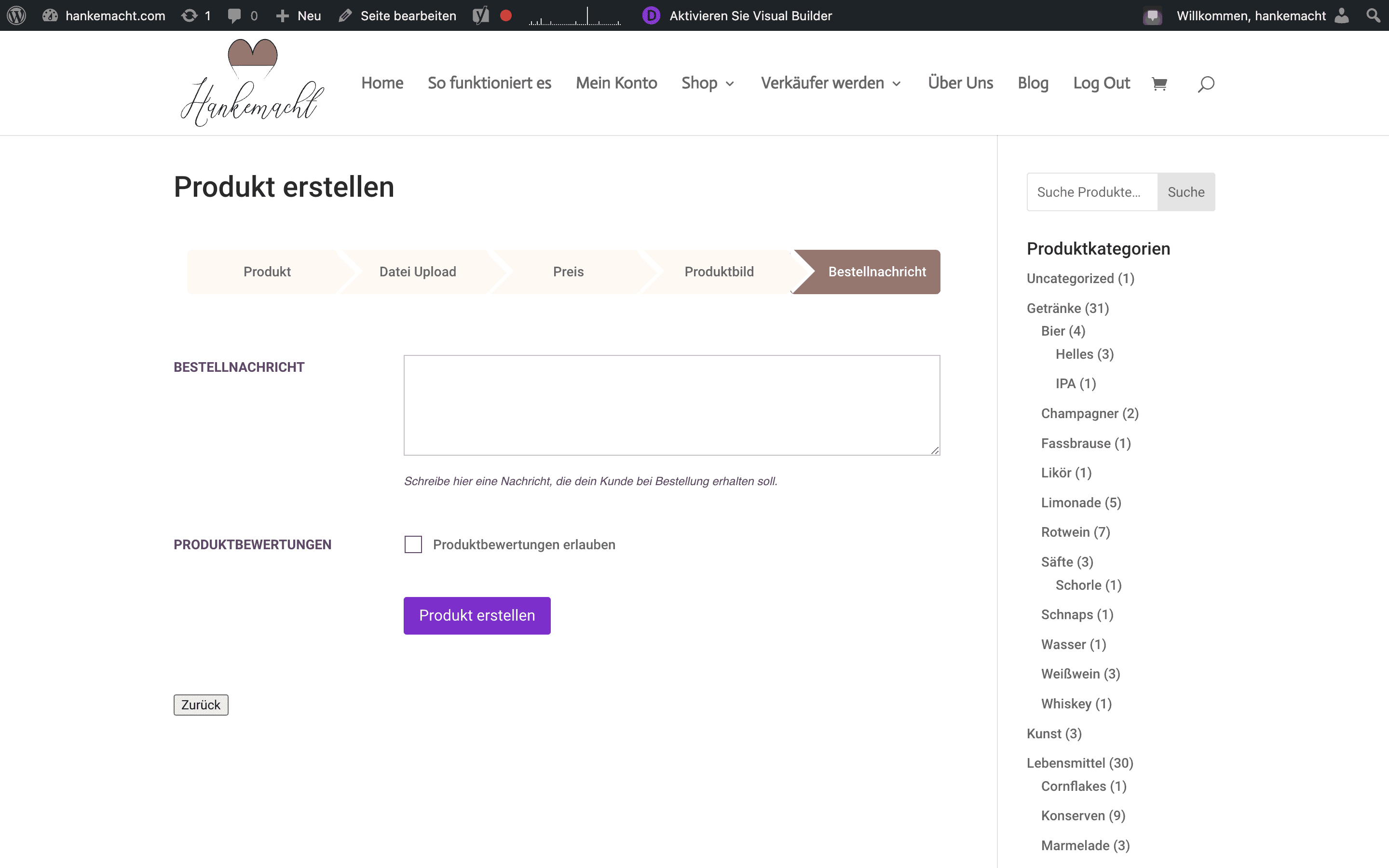Grab the textarea resize handle
1389x868 pixels.
935,451
